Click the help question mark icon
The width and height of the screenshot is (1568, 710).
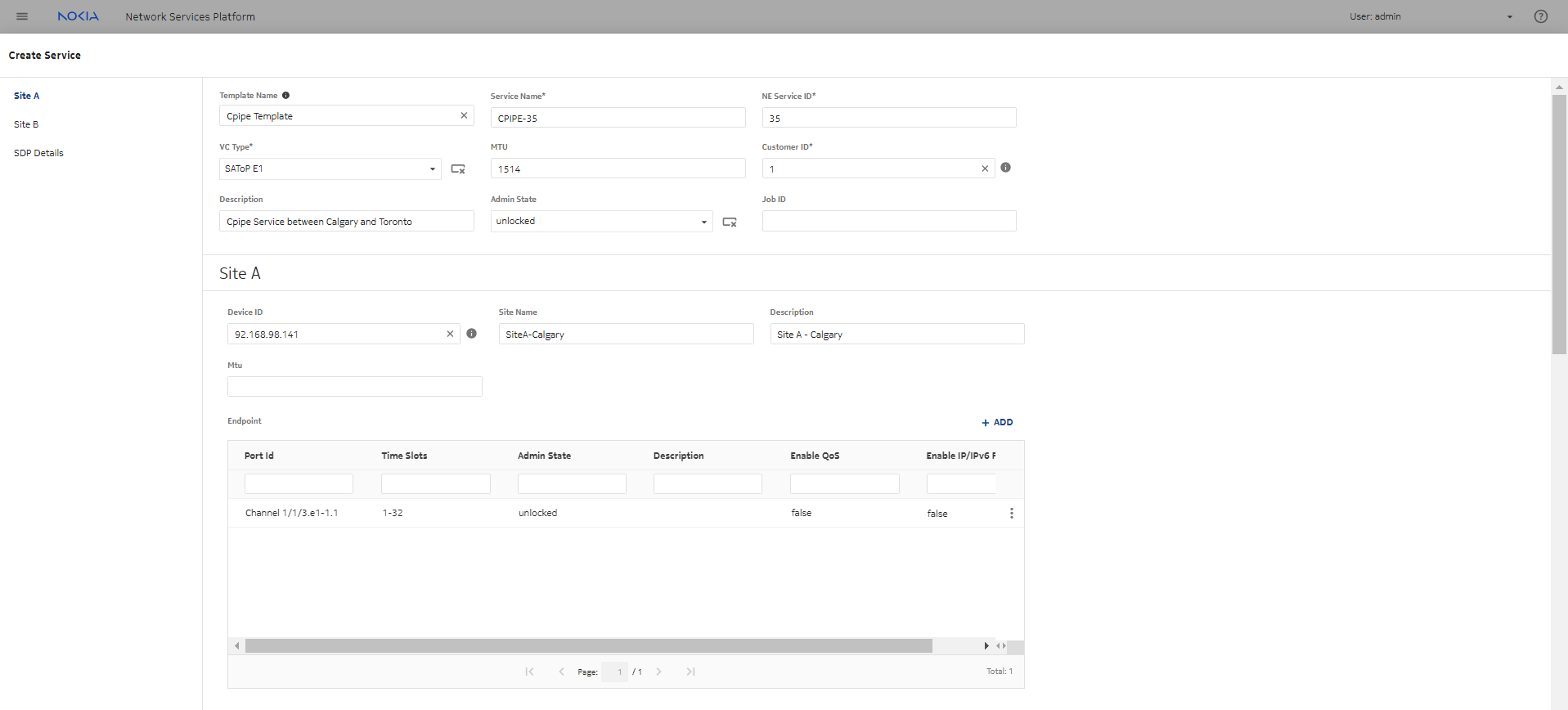pos(1540,16)
